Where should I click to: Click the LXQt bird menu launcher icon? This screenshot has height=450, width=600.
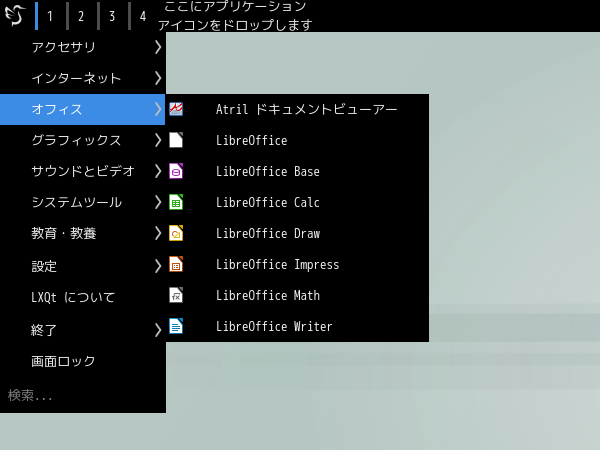point(15,15)
